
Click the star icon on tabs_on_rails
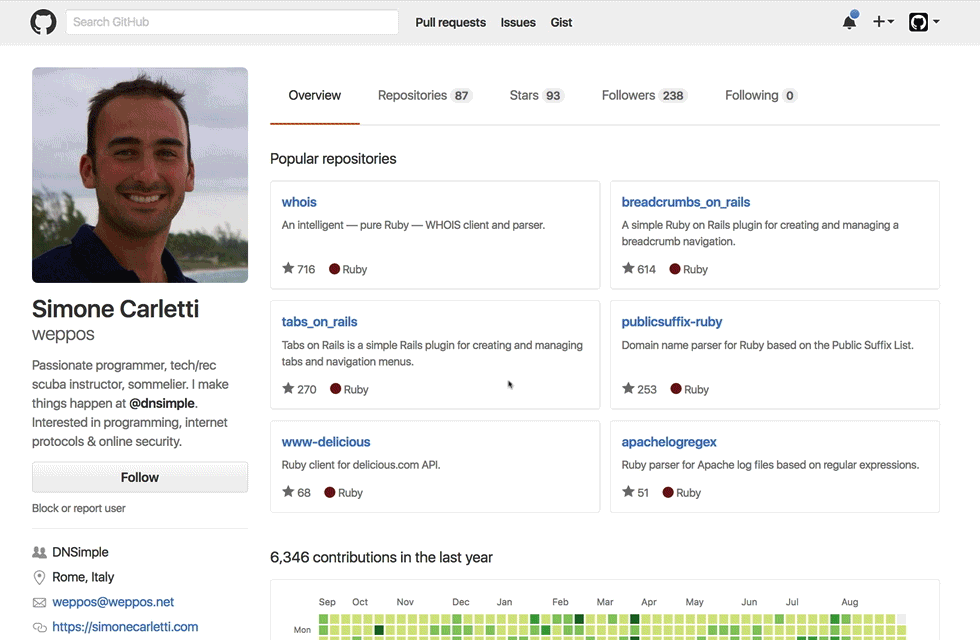pos(288,389)
